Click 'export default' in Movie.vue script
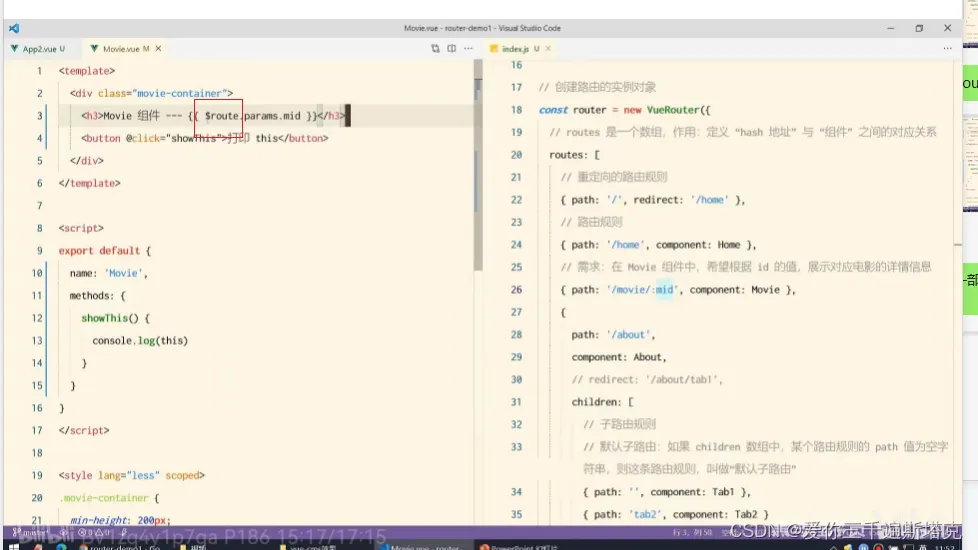 pyautogui.click(x=99, y=251)
